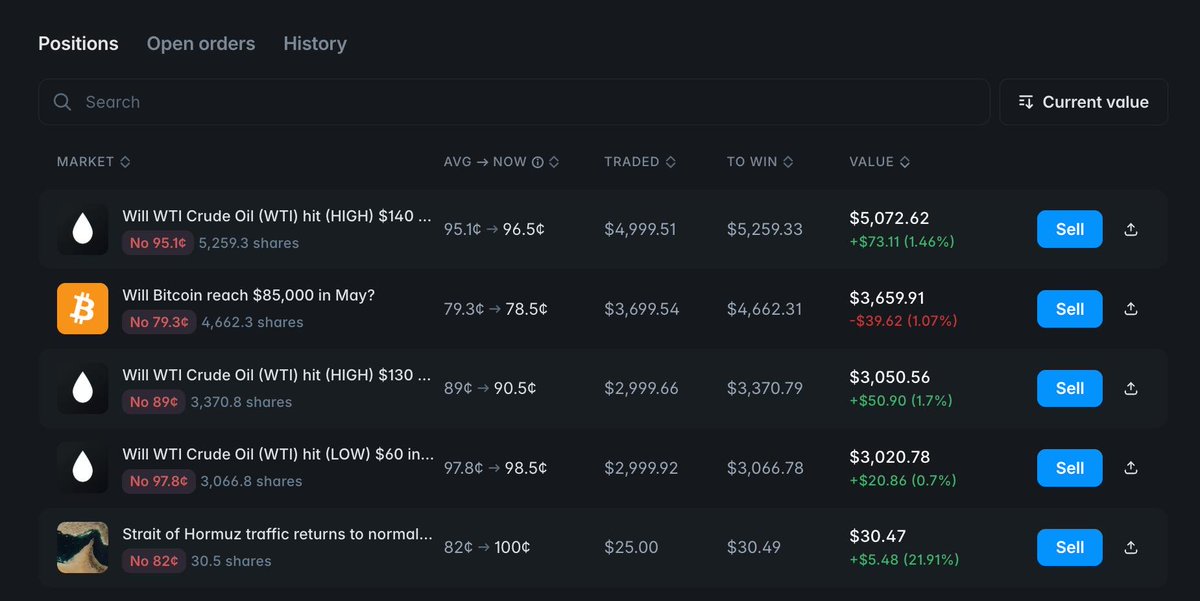Screen dimensions: 1200x601
Task: Click share icon for Strait of Hormuz position
Action: (x=1131, y=547)
